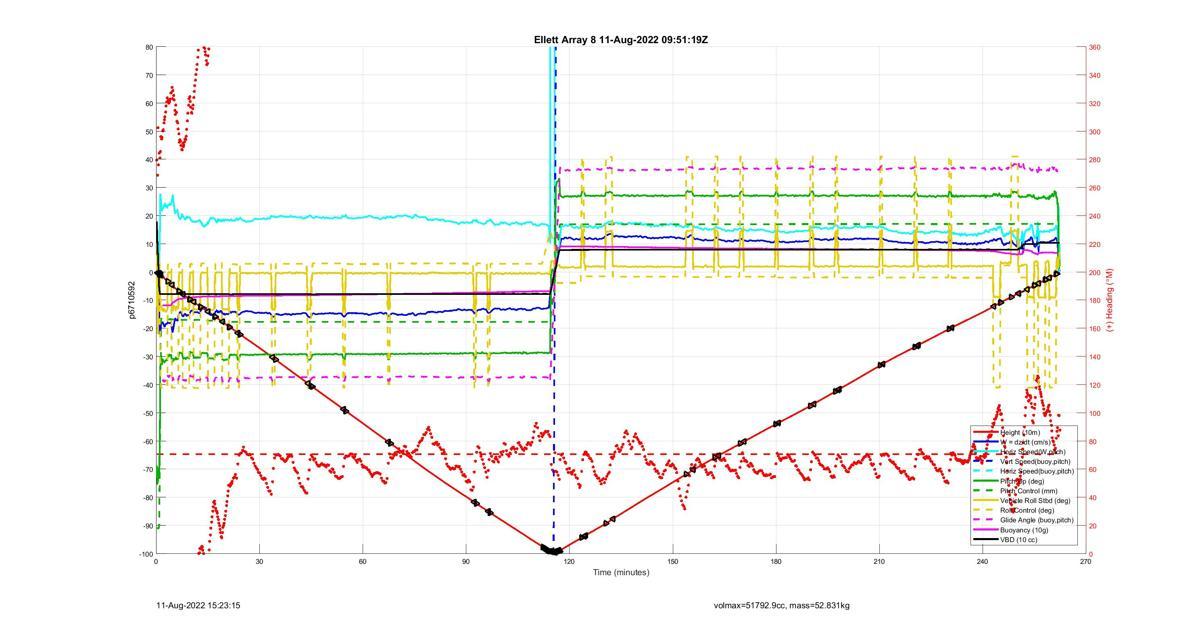Click left y-axis tick label '80'

coord(148,47)
